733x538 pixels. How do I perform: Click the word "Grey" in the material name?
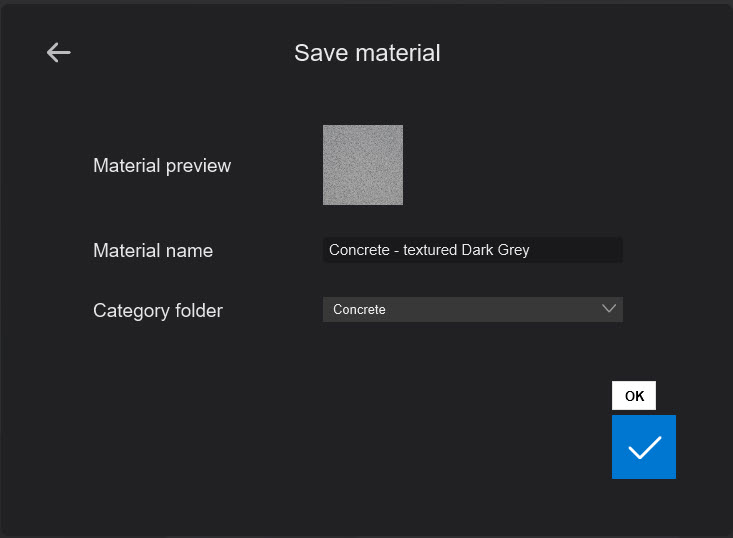coord(513,250)
